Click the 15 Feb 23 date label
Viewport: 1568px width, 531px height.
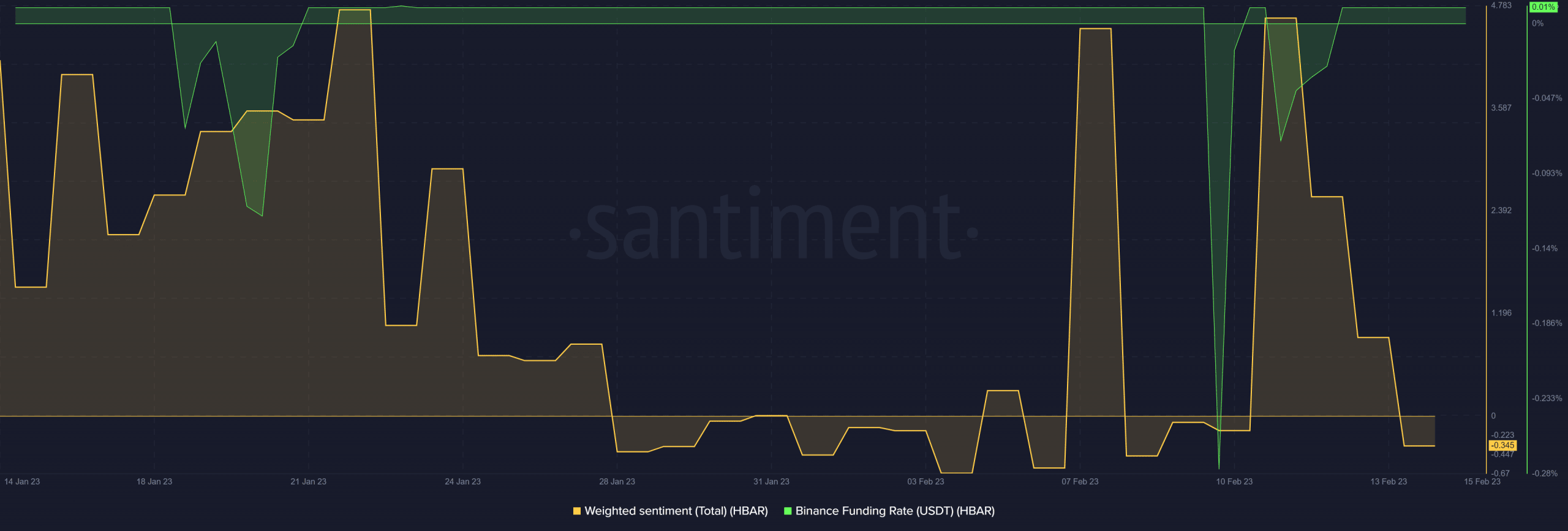click(1482, 481)
